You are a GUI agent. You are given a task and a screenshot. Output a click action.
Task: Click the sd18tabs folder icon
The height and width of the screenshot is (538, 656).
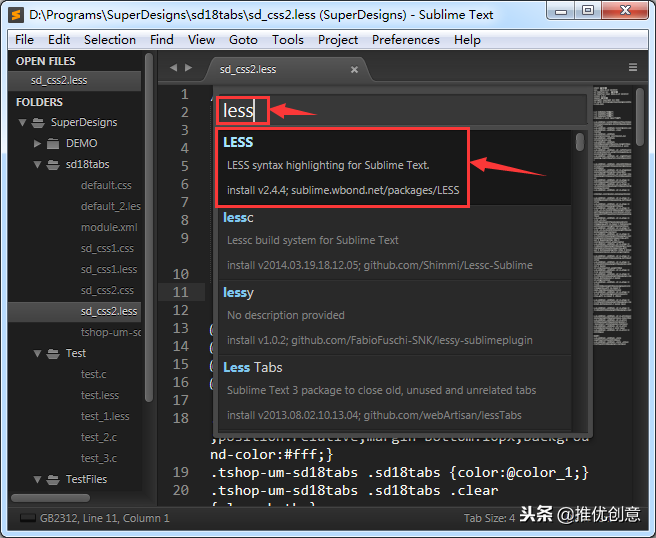tap(53, 164)
